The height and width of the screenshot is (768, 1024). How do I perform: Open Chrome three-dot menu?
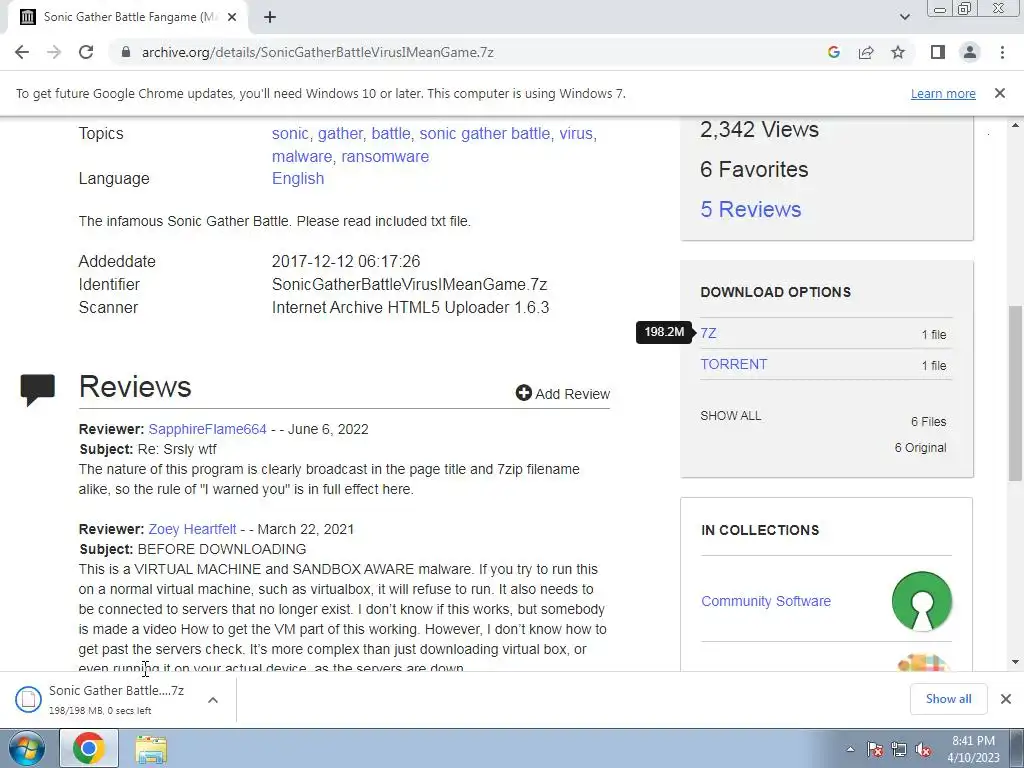1002,52
